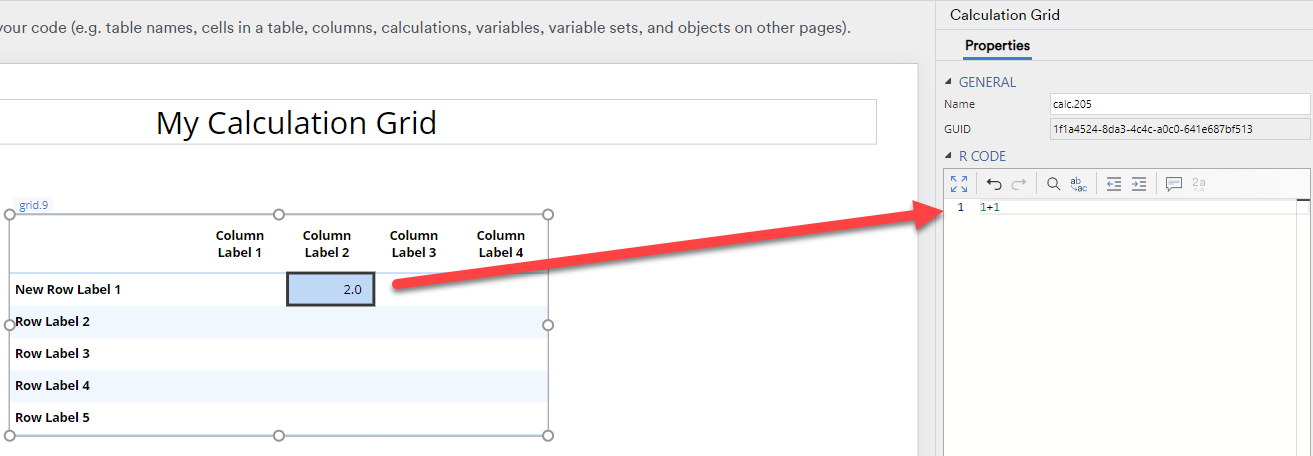1313x456 pixels.
Task: Open find and replace icon
Action: [1079, 184]
